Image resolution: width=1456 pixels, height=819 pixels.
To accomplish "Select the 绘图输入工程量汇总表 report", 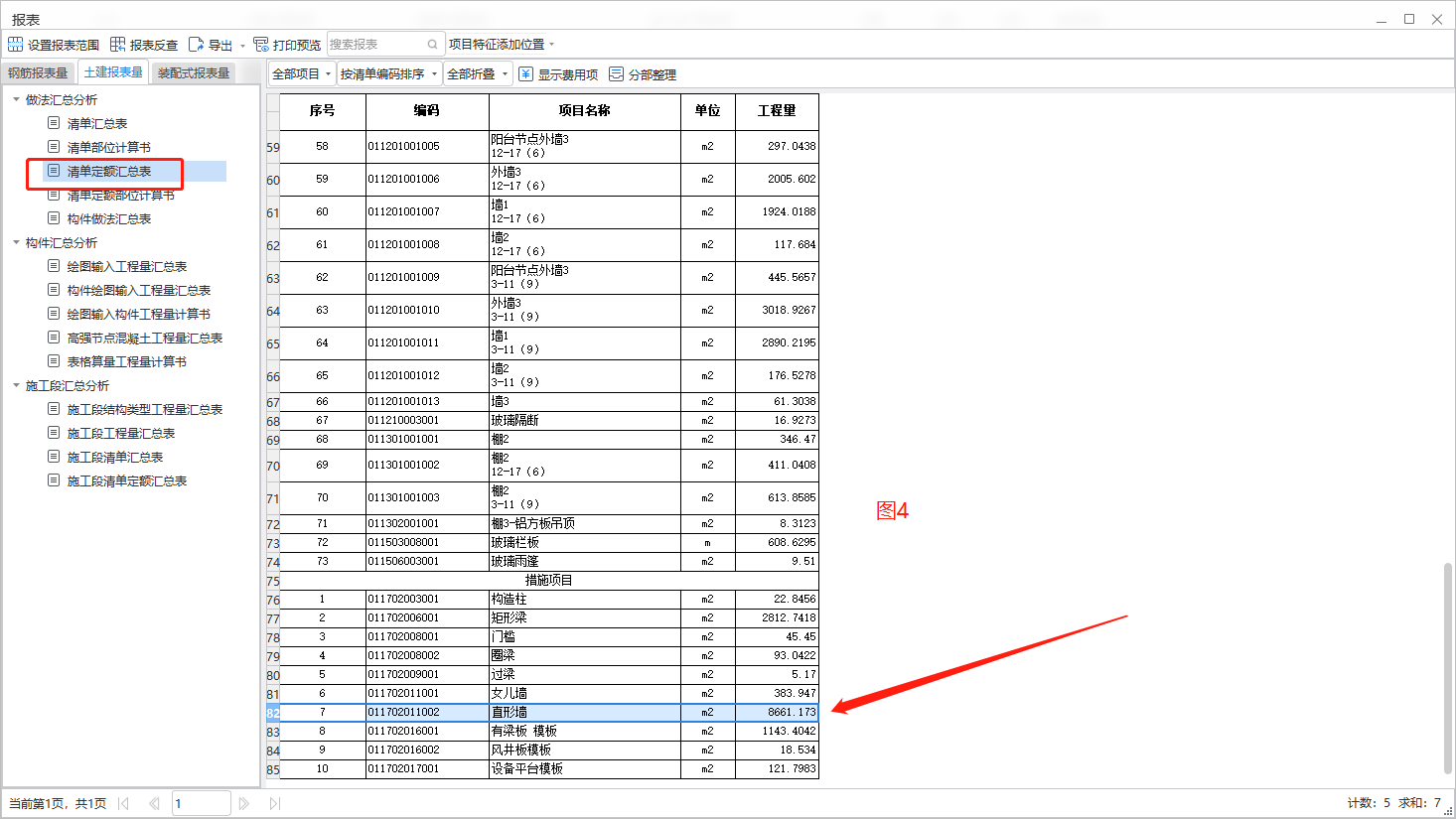I will (x=126, y=267).
